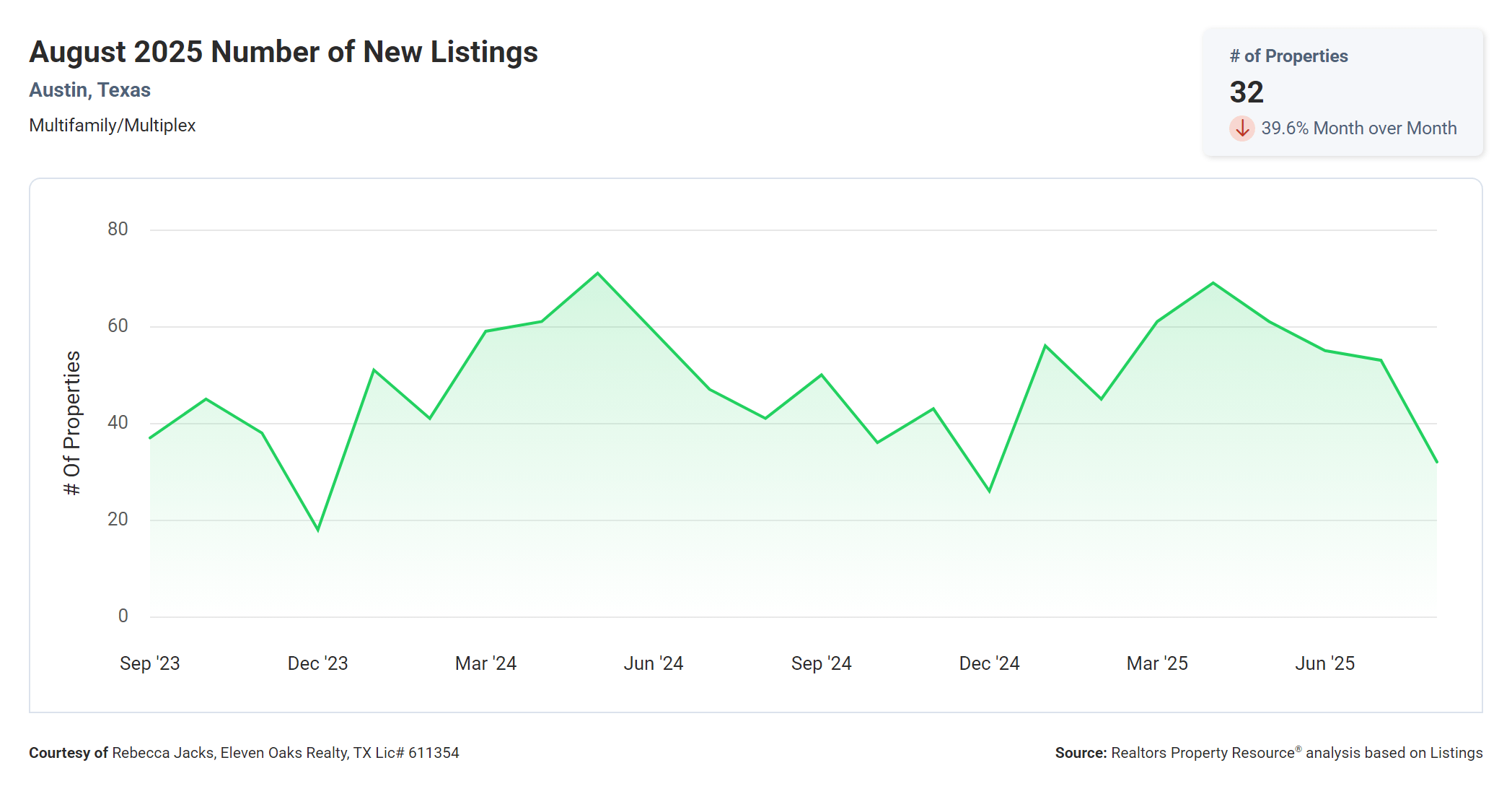Click the rotated '# Of Properties' axis title
1512x794 pixels.
(72, 423)
